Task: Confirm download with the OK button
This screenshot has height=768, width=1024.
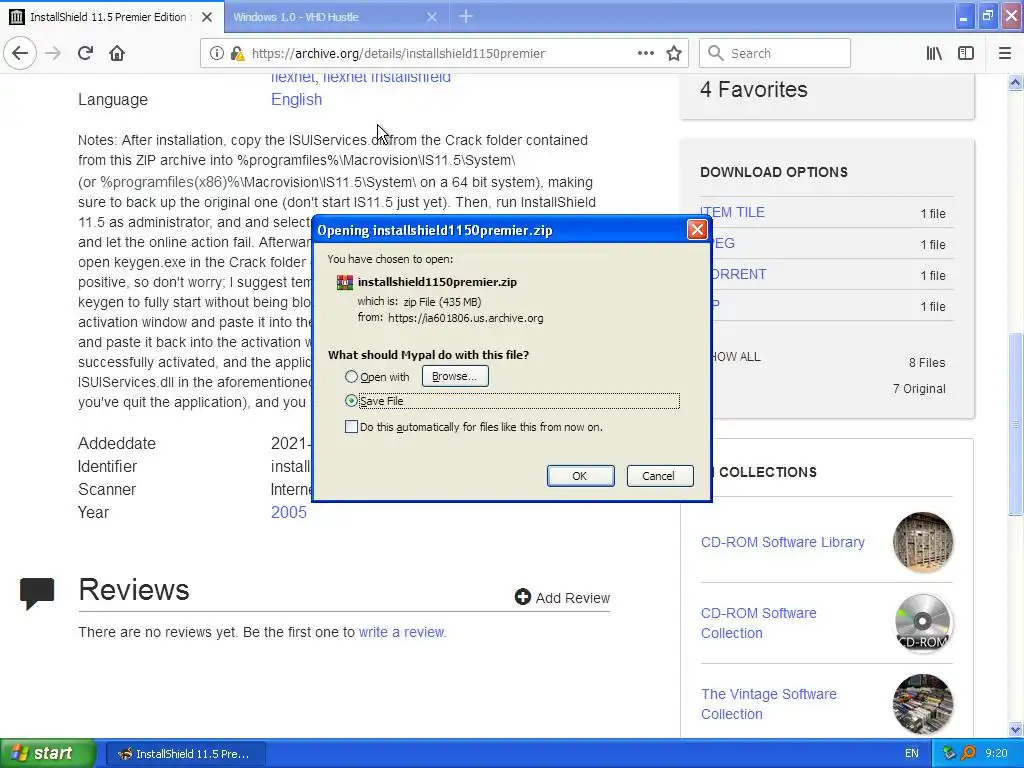Action: pos(580,476)
